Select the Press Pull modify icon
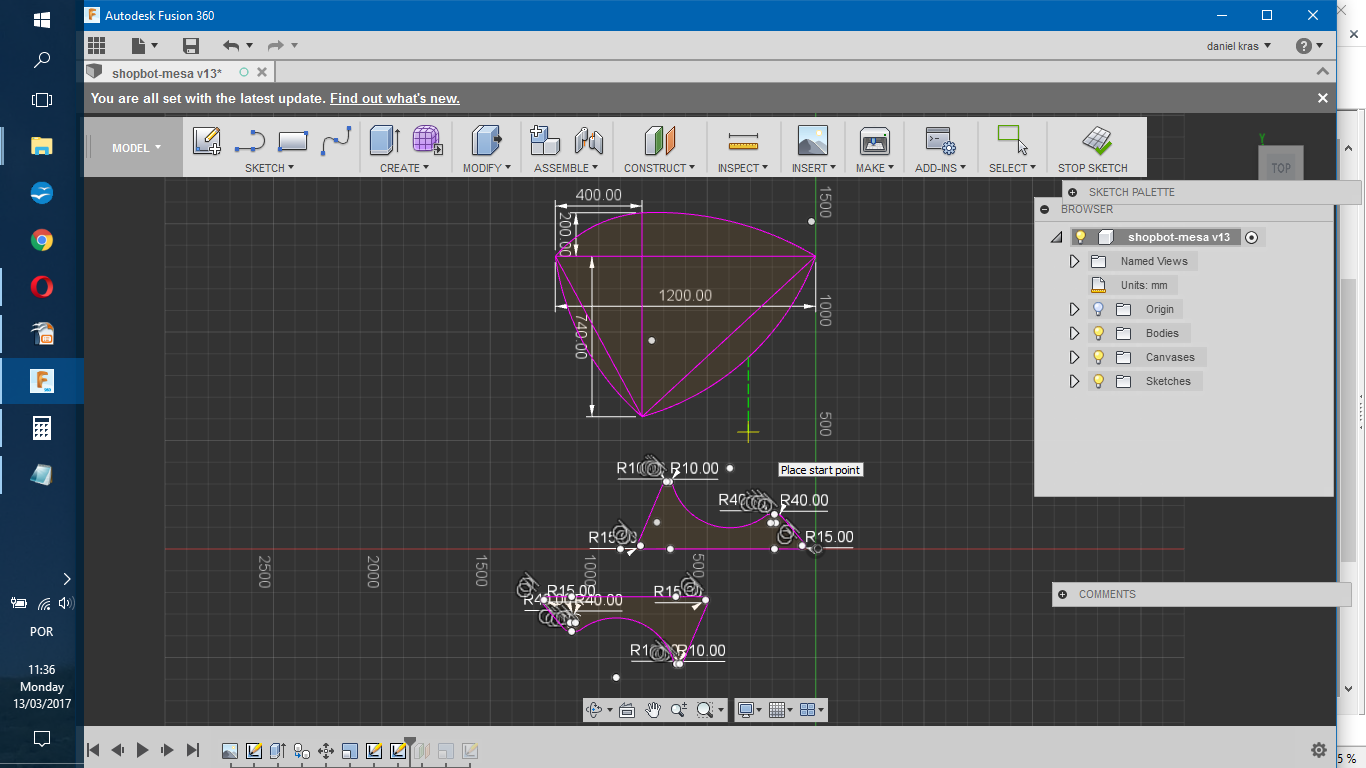This screenshot has height=768, width=1366. click(x=486, y=141)
